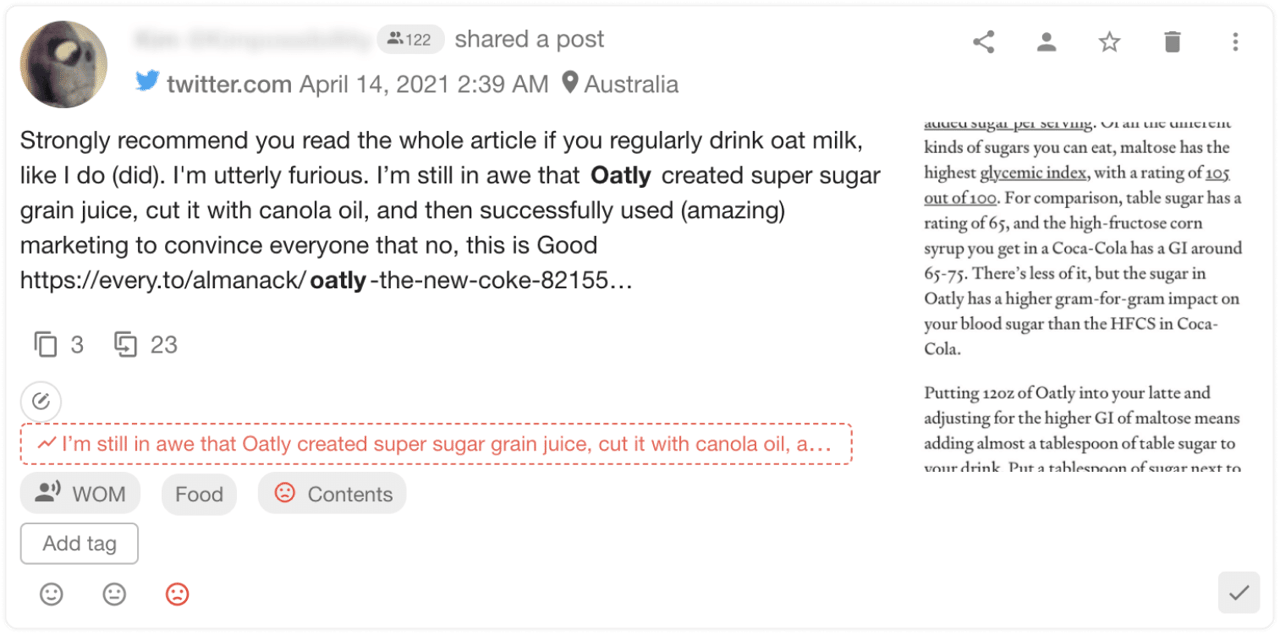The width and height of the screenshot is (1280, 635).
Task: Click the Twitter bird icon
Action: click(148, 83)
